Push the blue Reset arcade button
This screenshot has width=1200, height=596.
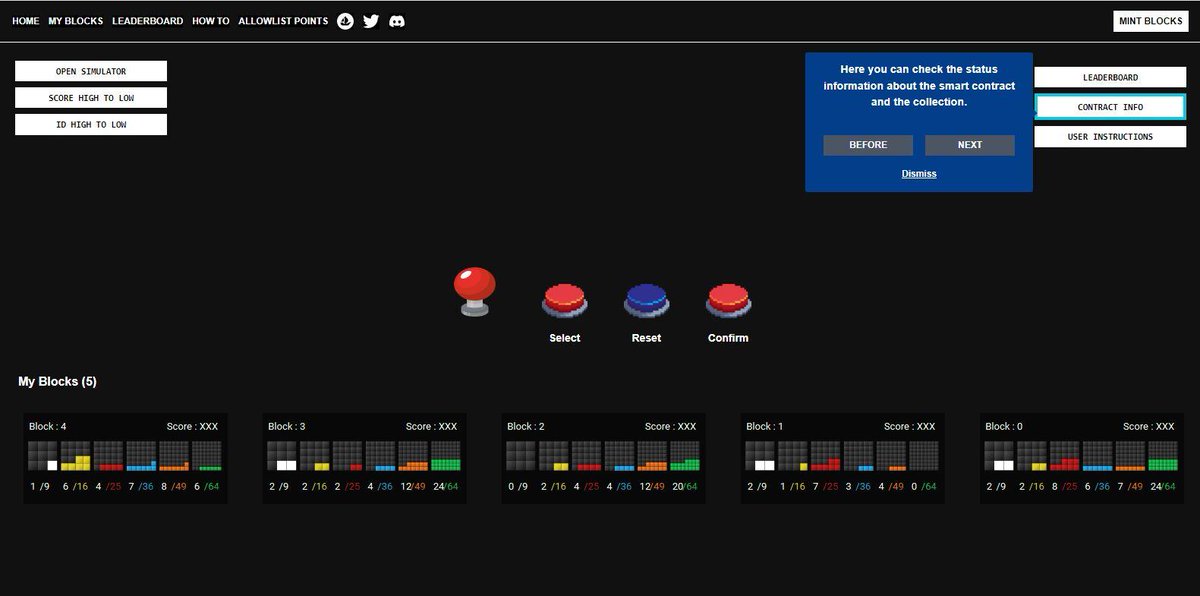(x=647, y=301)
